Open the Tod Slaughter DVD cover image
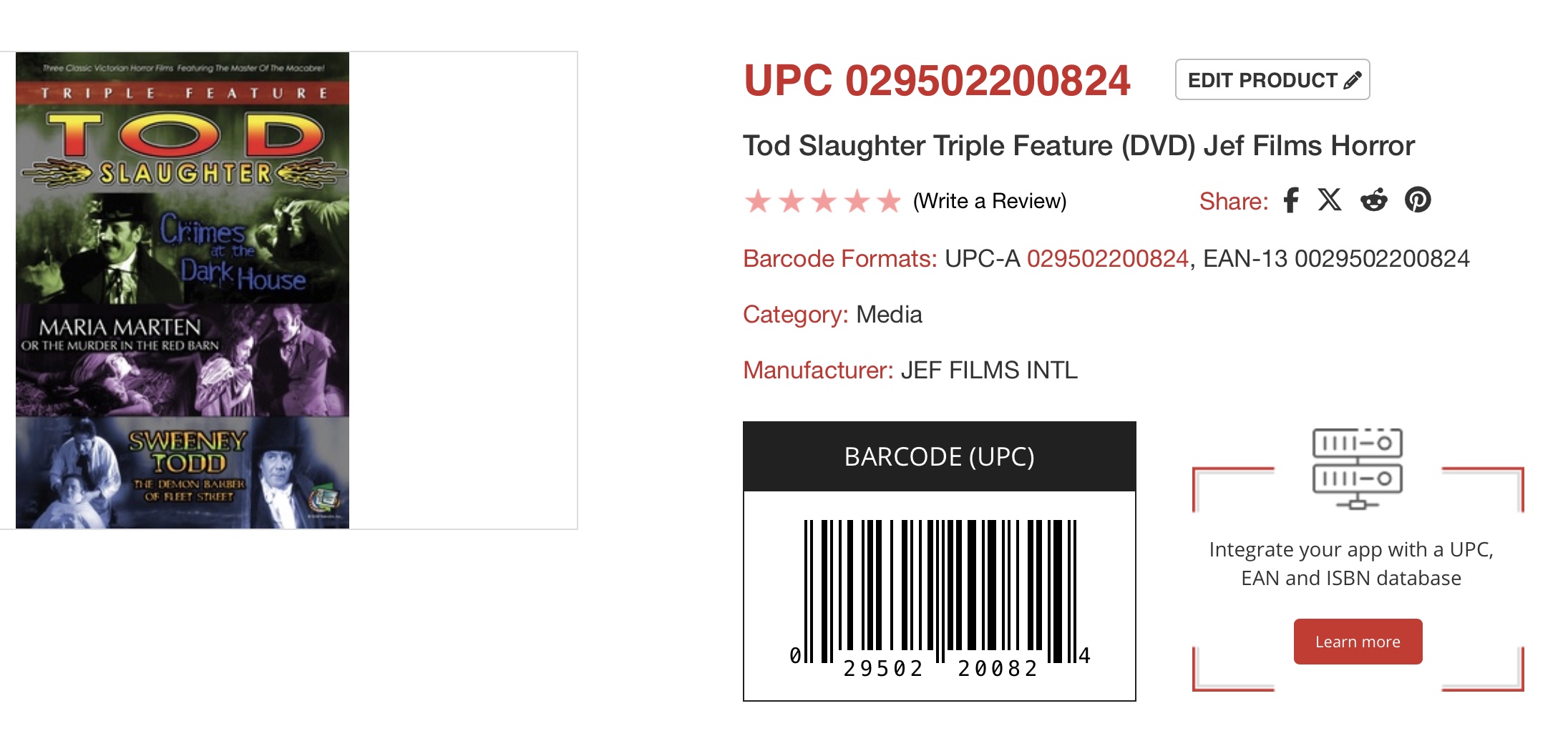 182,290
